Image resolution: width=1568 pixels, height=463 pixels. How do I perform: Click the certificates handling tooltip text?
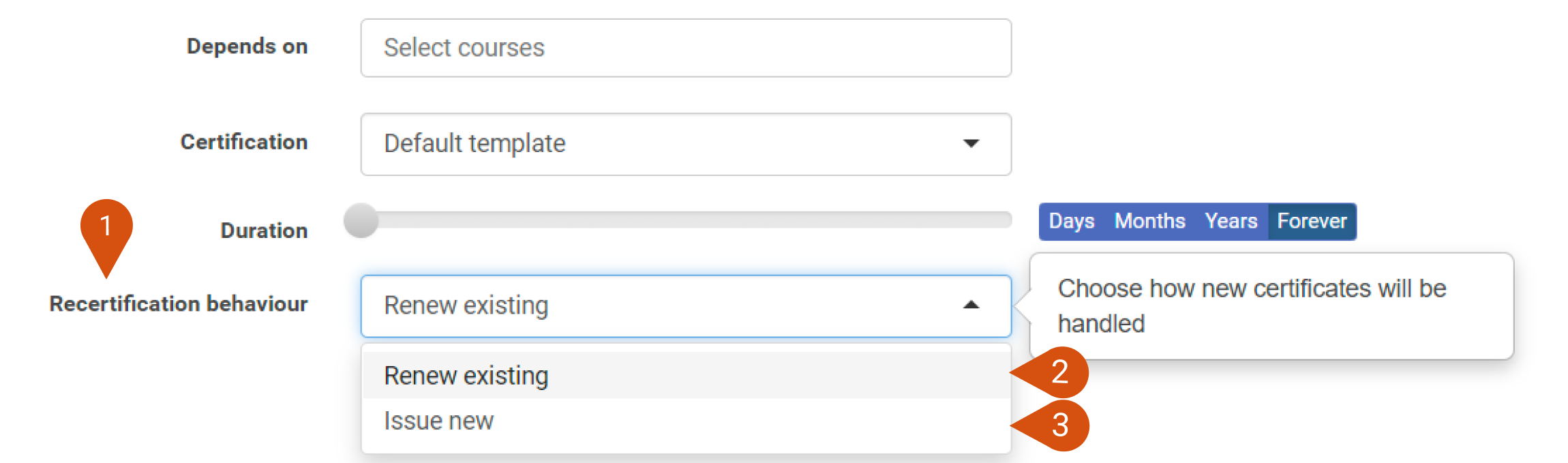click(x=1252, y=305)
